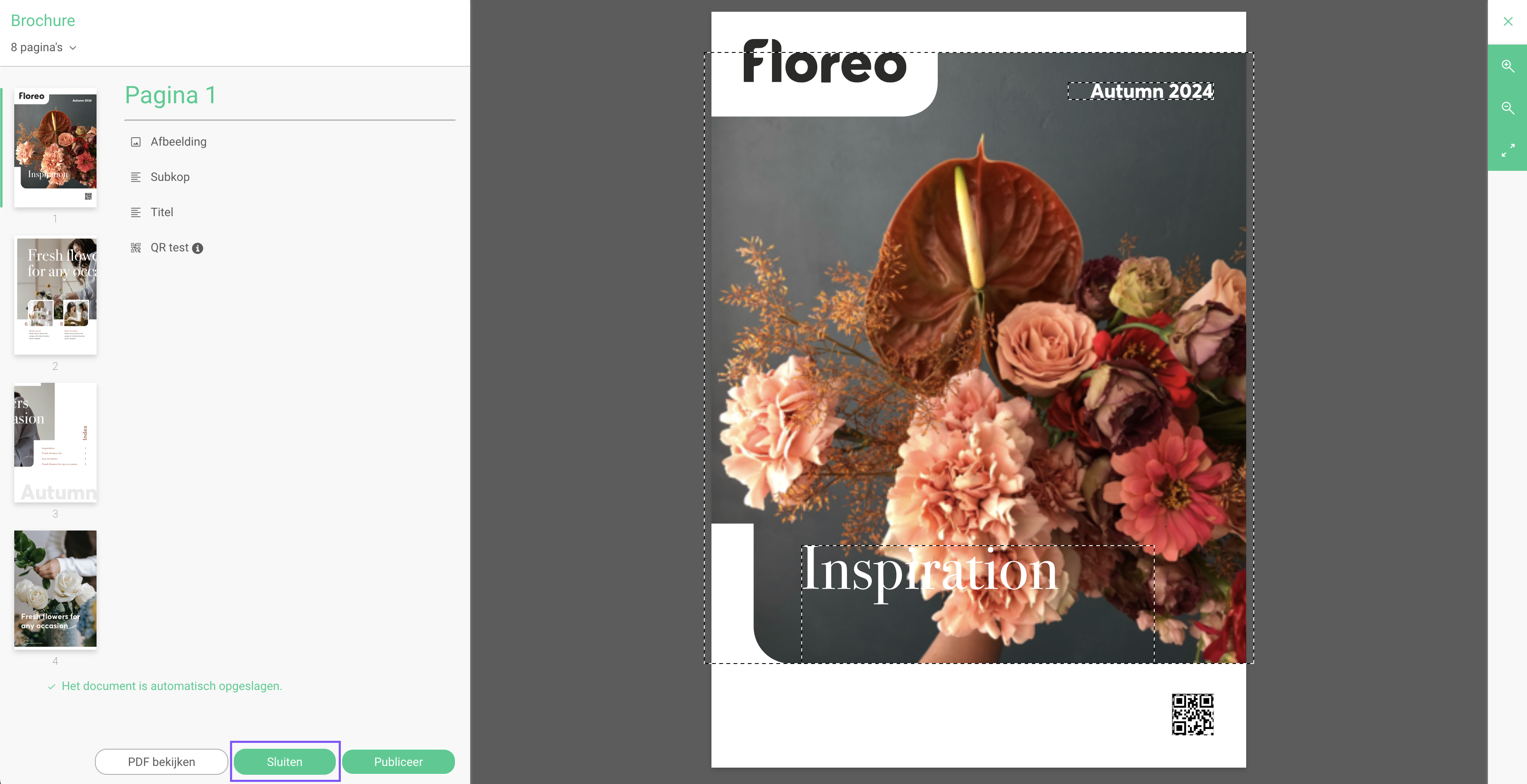
Task: Click the QR test code icon
Action: (136, 248)
